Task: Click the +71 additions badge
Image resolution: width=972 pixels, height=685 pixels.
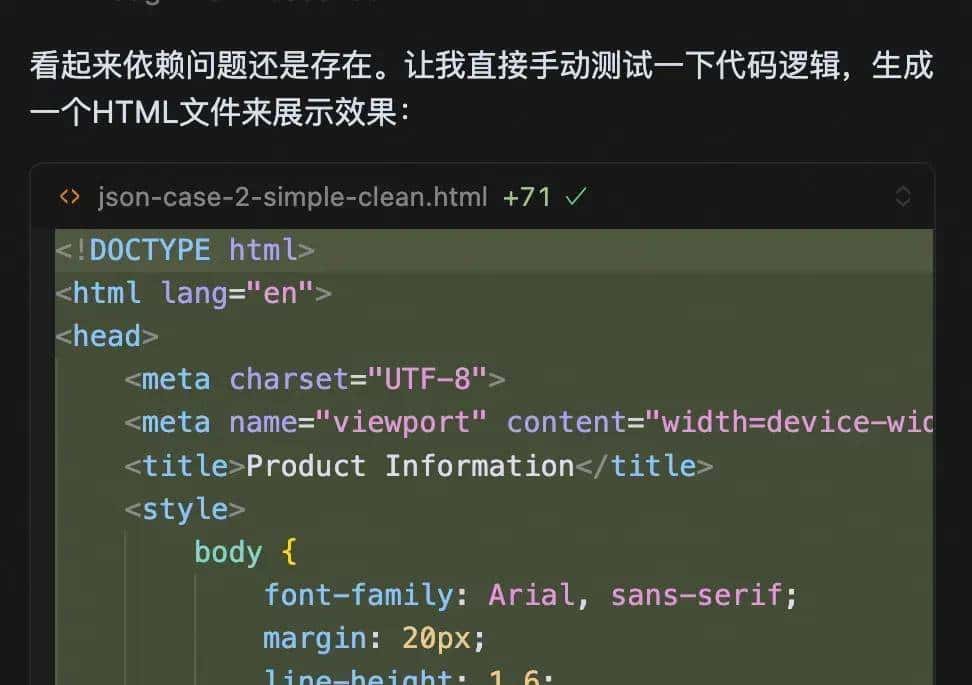Action: click(x=525, y=196)
